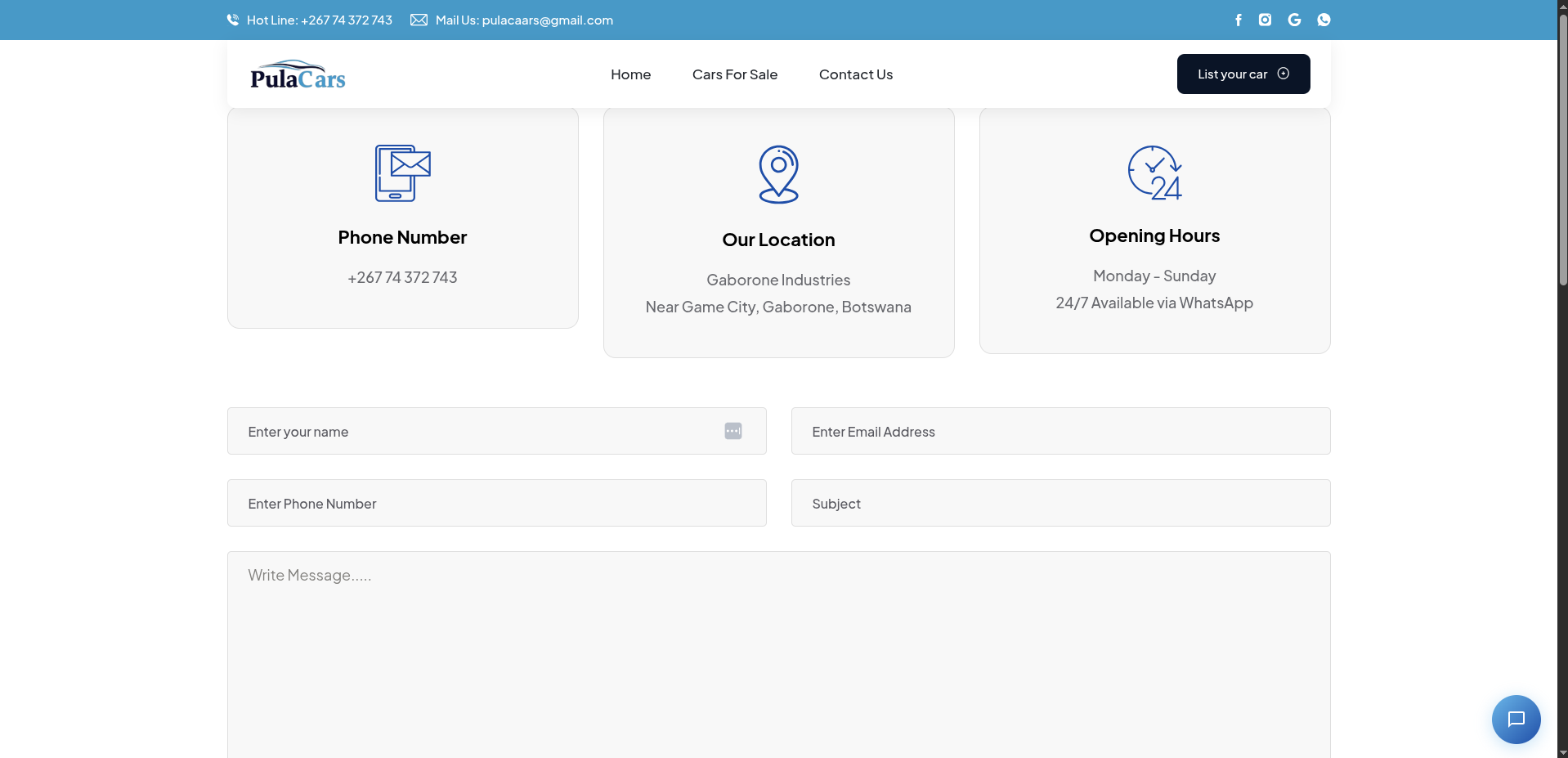This screenshot has height=758, width=1568.
Task: Open the Instagram social icon
Action: tap(1265, 20)
